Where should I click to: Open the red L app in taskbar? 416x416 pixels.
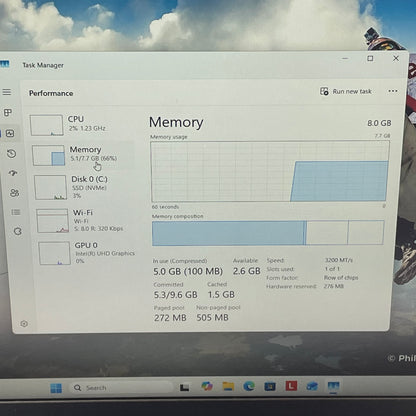pyautogui.click(x=291, y=386)
